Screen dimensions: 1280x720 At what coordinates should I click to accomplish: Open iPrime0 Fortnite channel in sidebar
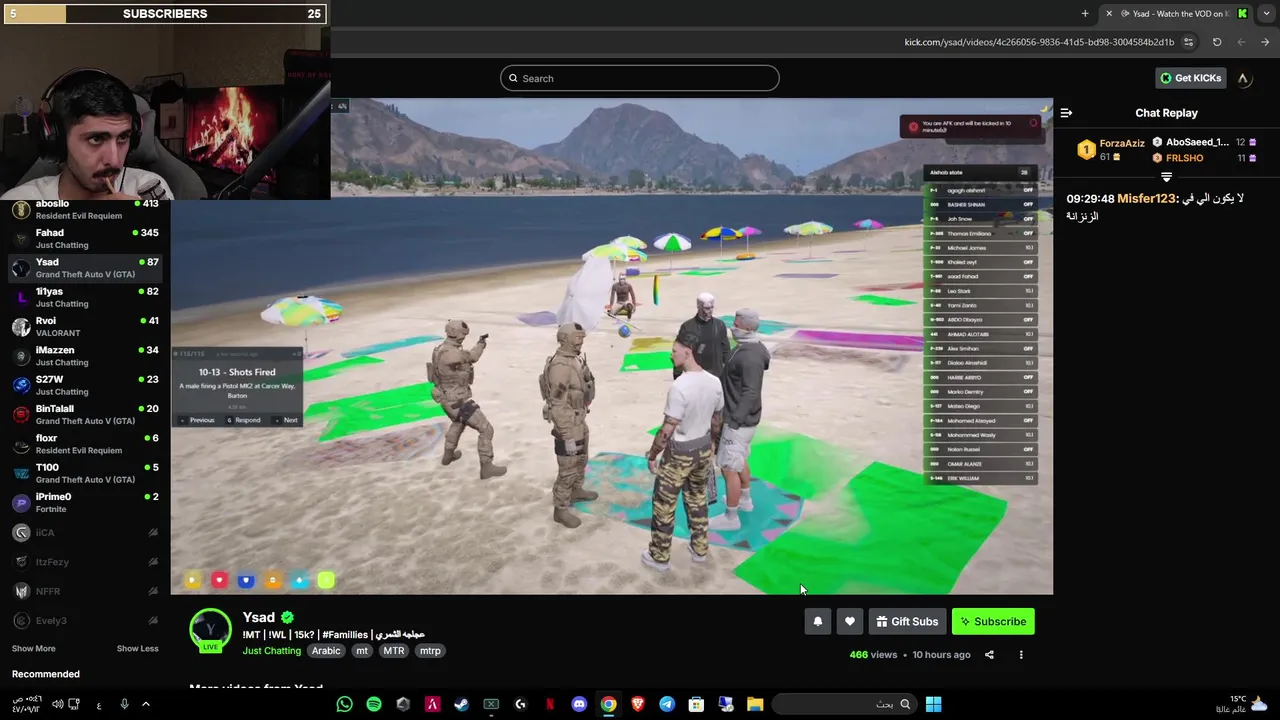(x=85, y=502)
